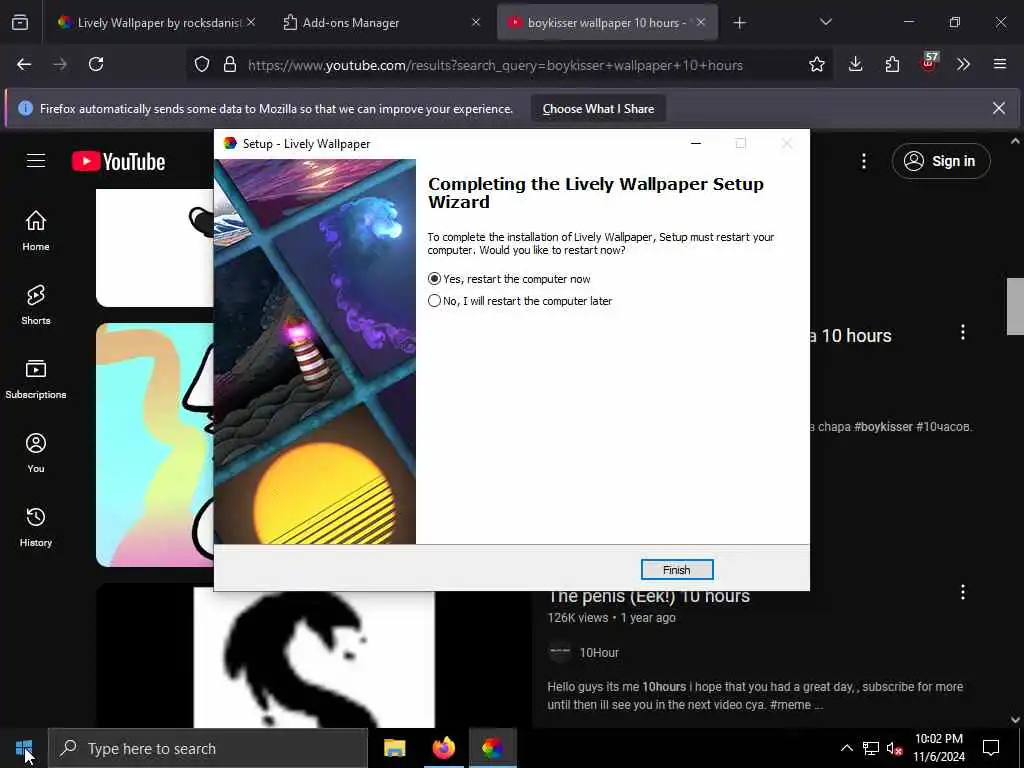
Task: Reload the YouTube page
Action: point(96,64)
